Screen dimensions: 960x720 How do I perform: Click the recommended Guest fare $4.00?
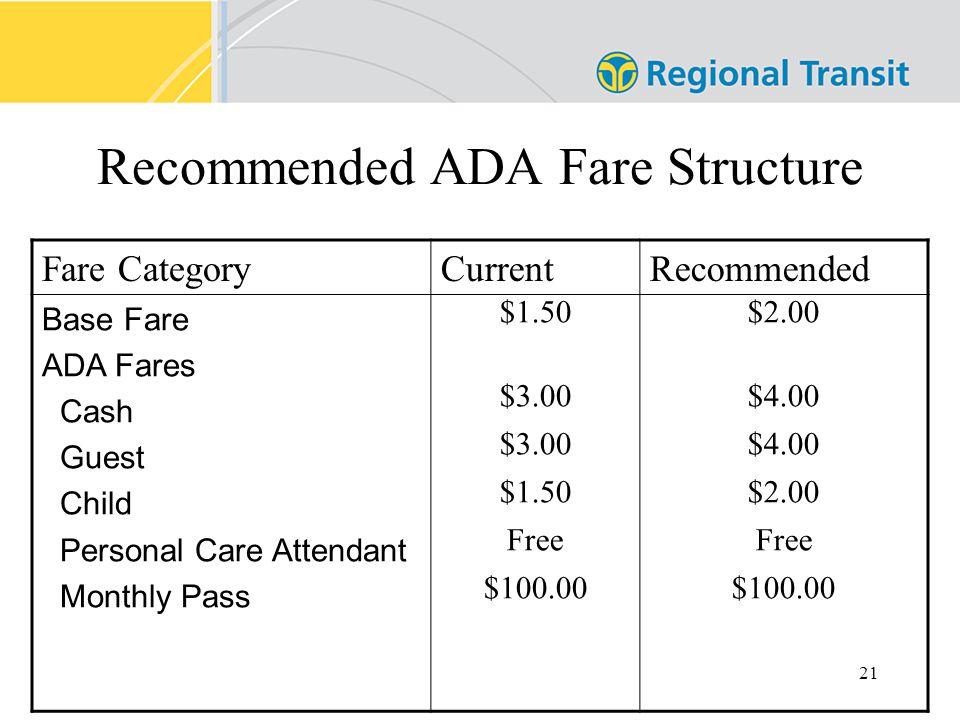(x=783, y=443)
